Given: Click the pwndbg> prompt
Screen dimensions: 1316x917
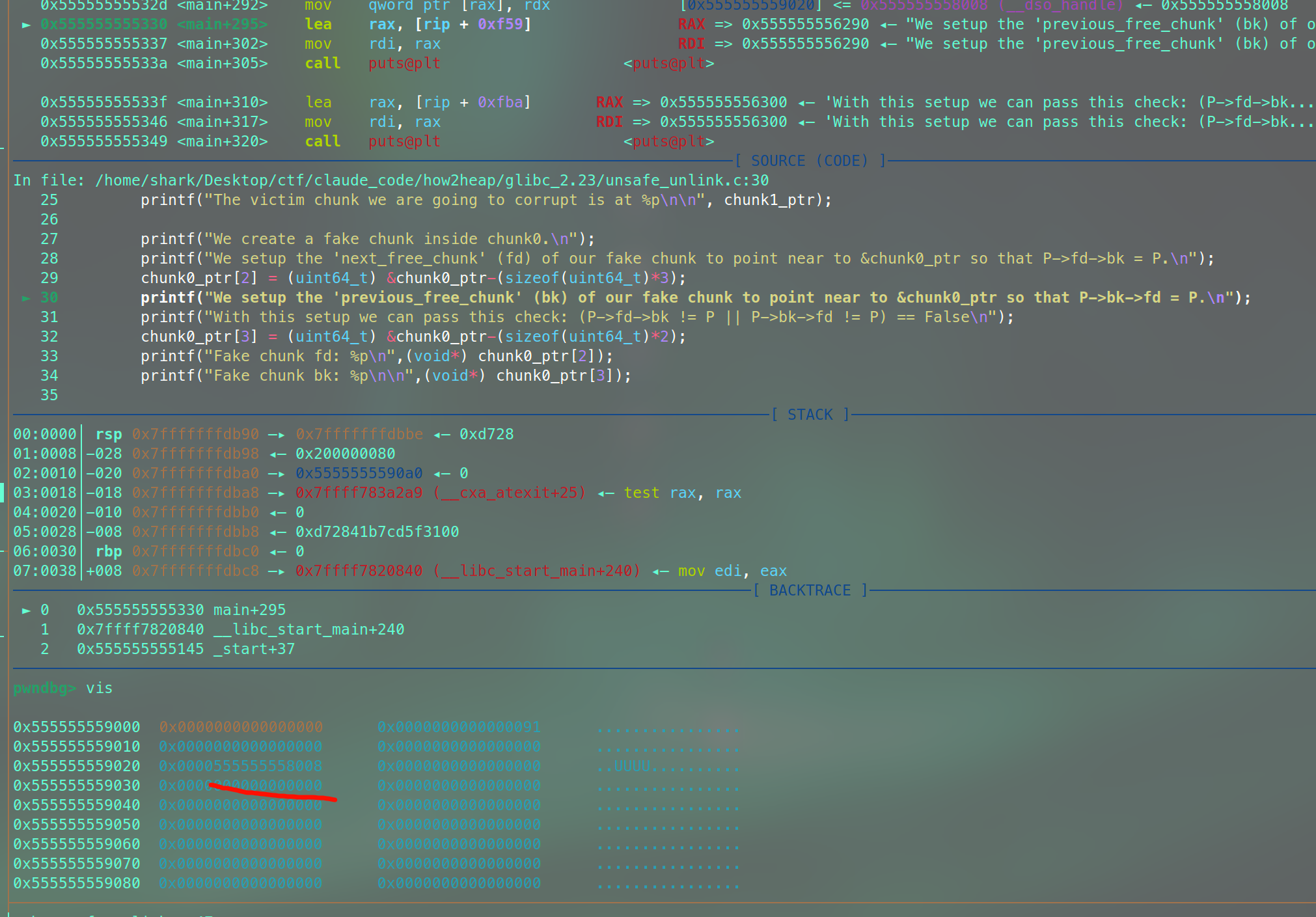Looking at the screenshot, I should (44, 688).
